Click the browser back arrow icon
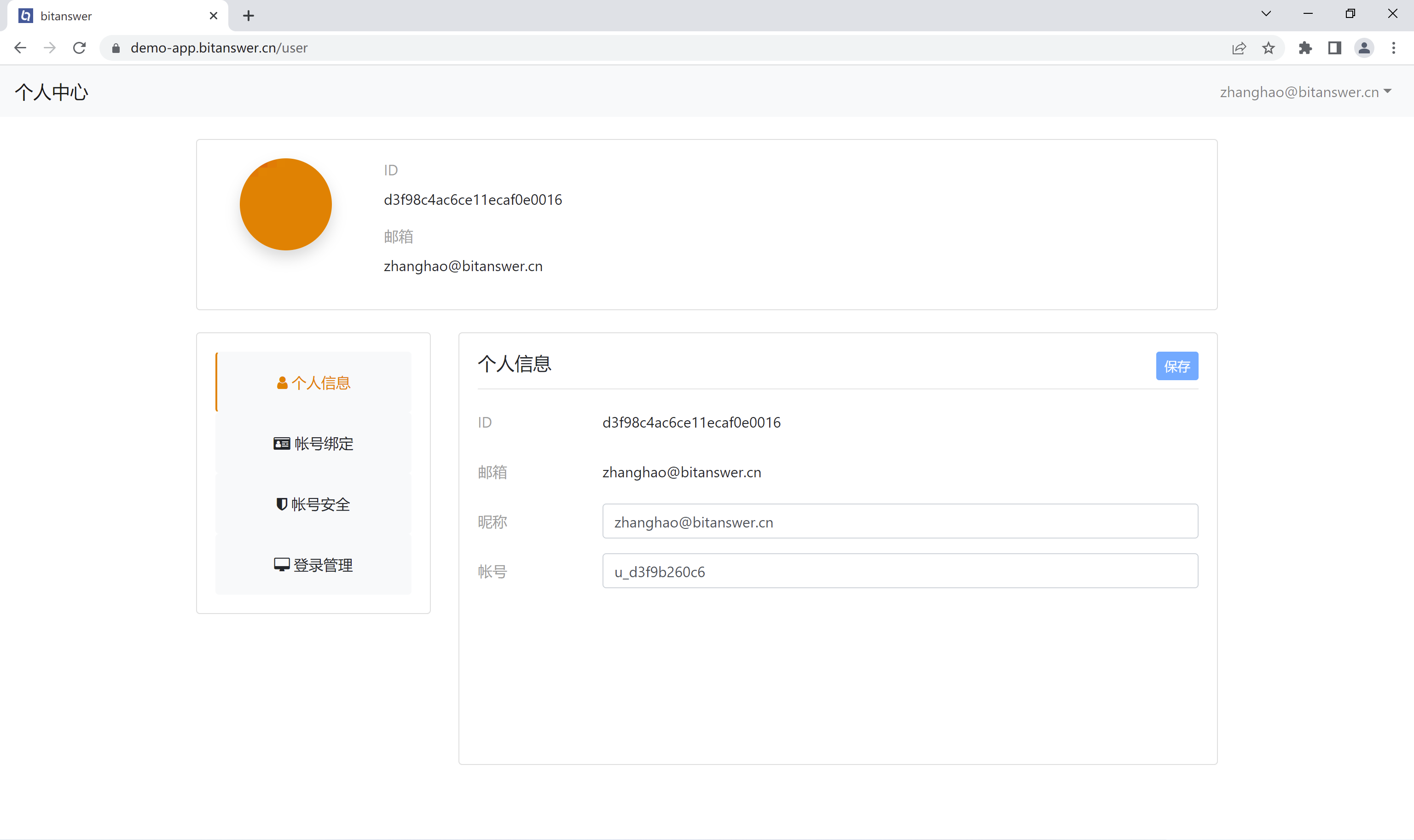Screen dimensions: 1414x840 (20, 48)
